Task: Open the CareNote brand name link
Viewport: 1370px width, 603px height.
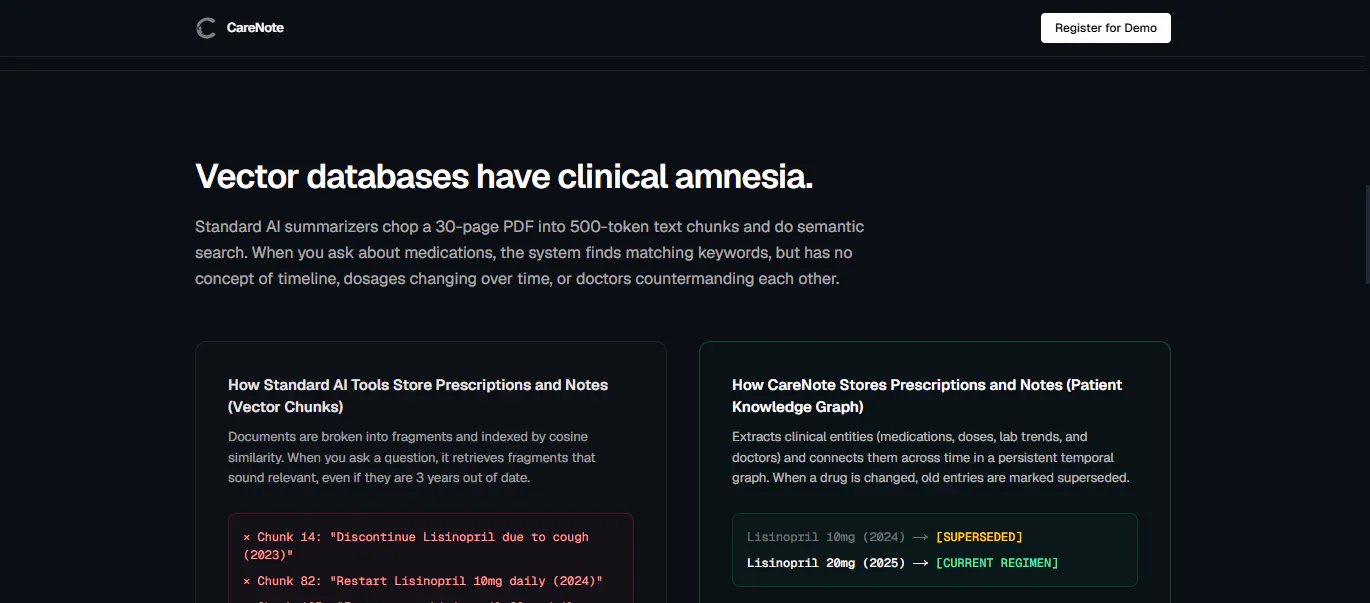Action: [255, 28]
